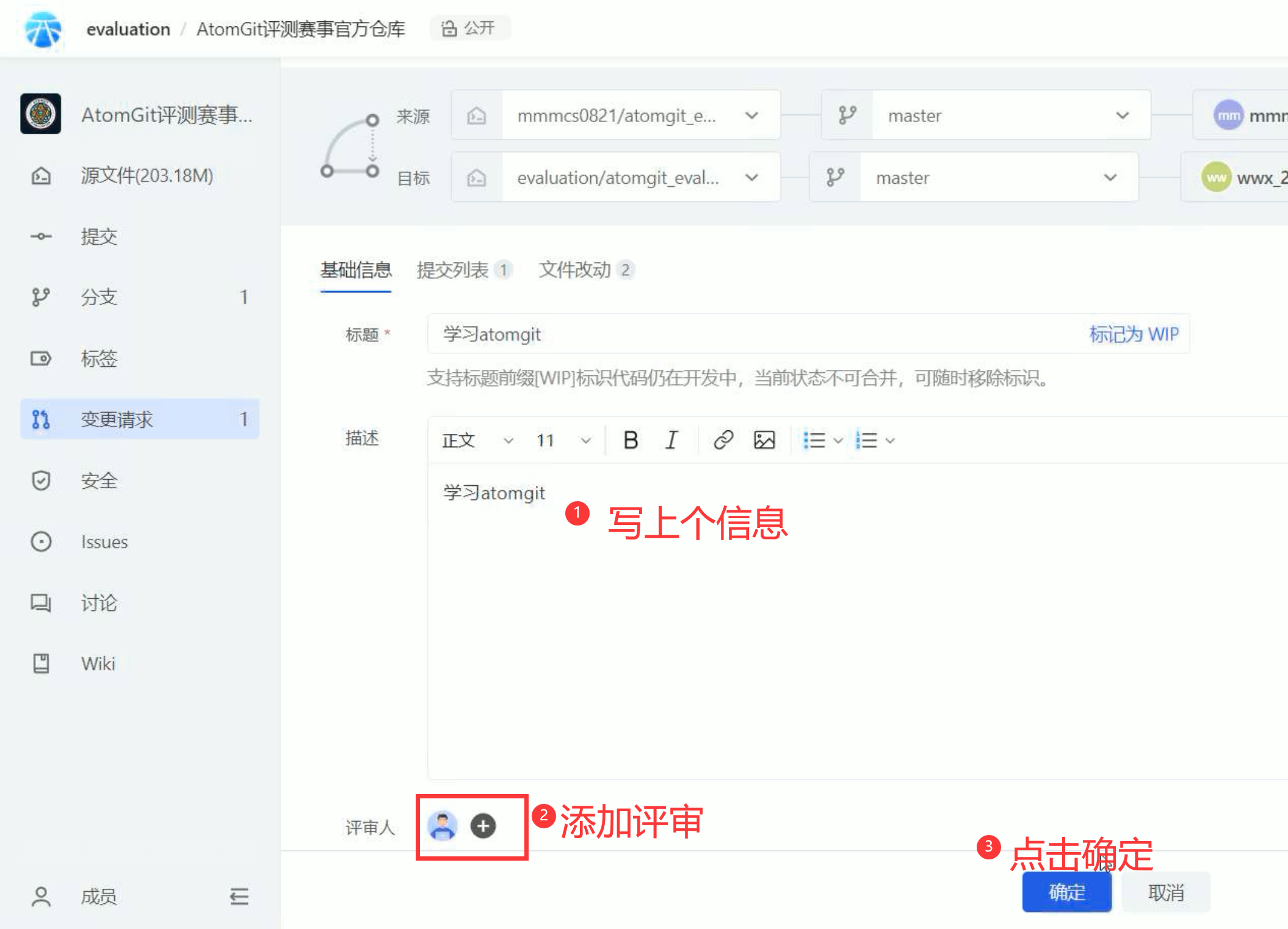Click the 确定 confirm button

(1066, 892)
